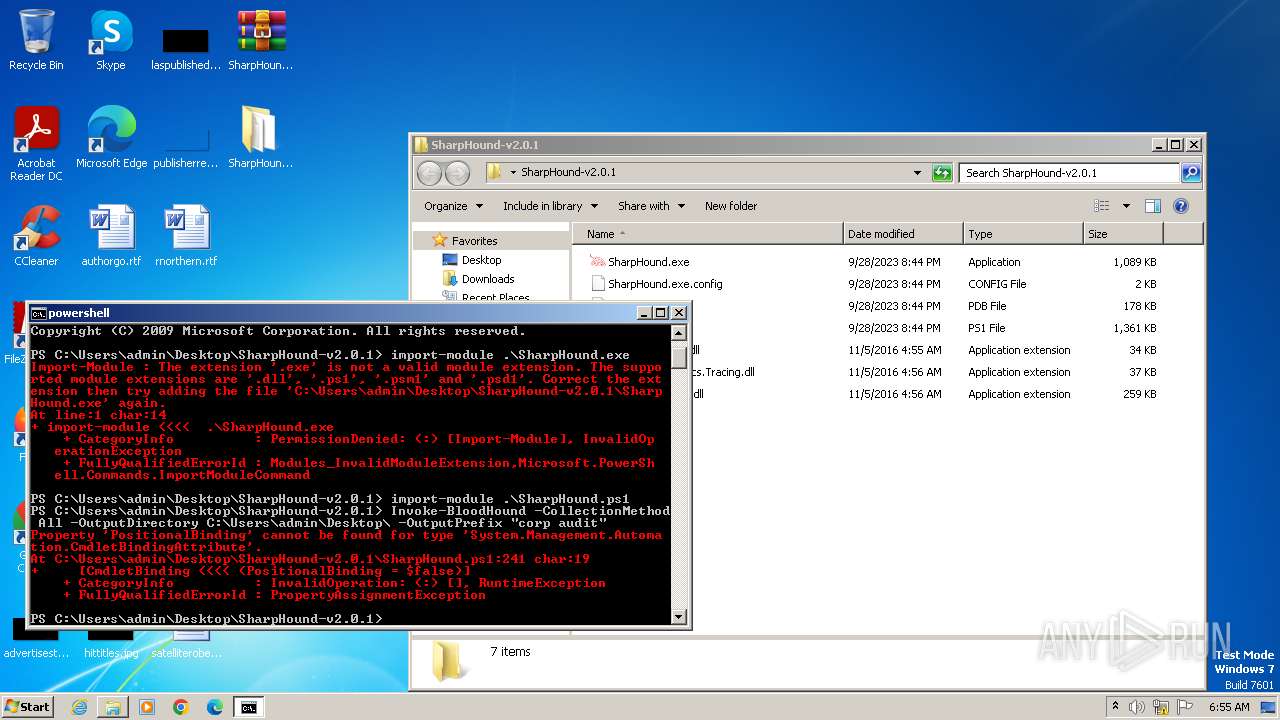Click the taskbar clock showing 6:55 AM
1280x720 pixels.
(1228, 707)
